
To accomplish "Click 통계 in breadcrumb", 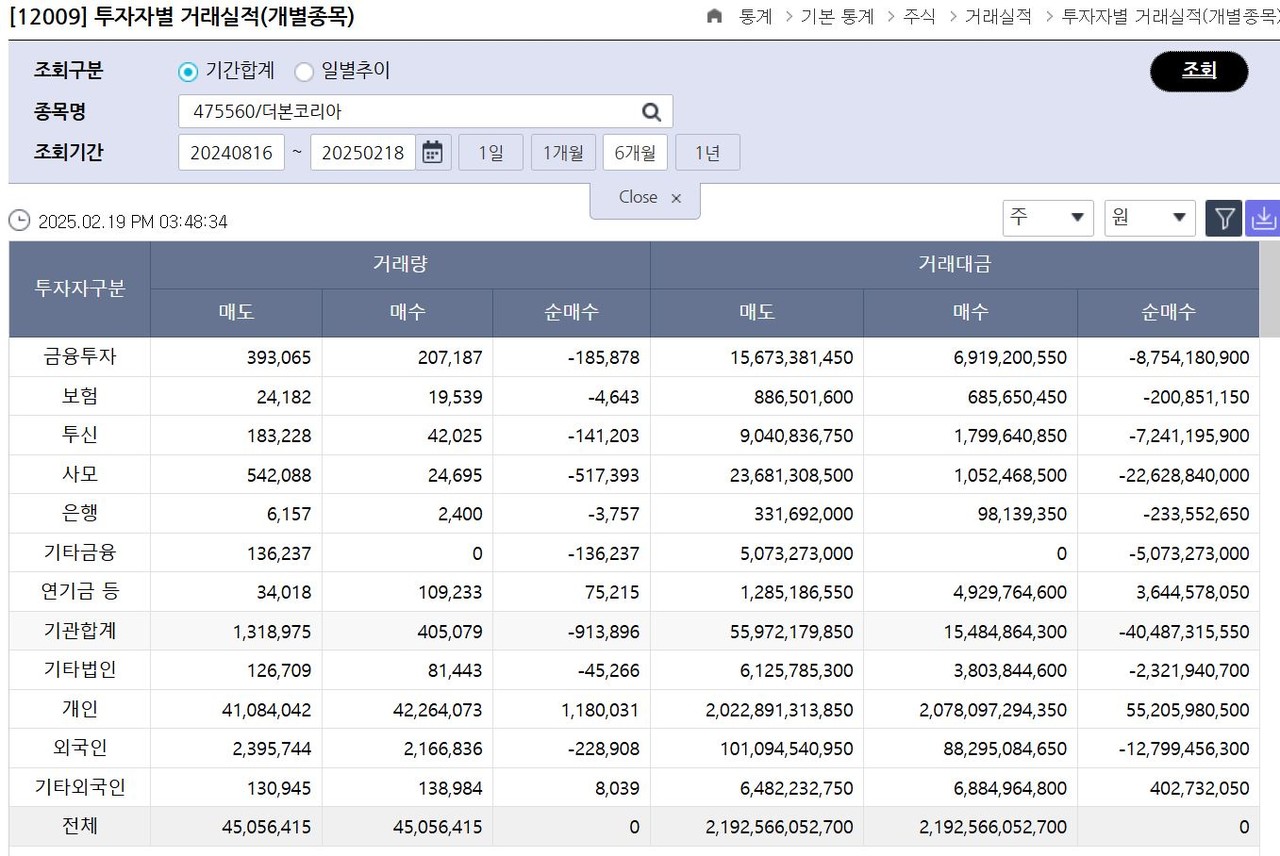I will 755,16.
